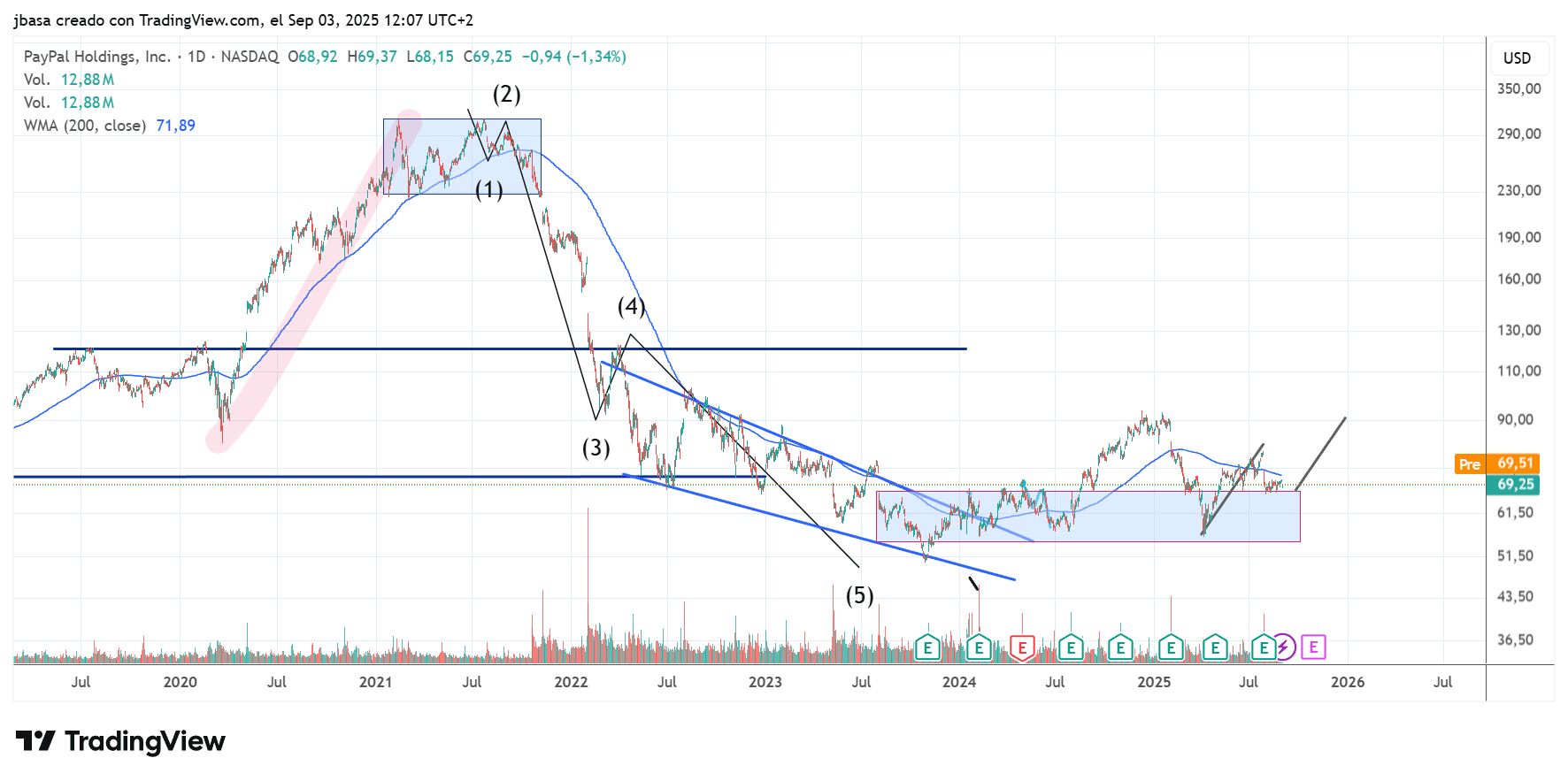Click the low value L68,15
This screenshot has width=1568, height=781.
coord(430,57)
